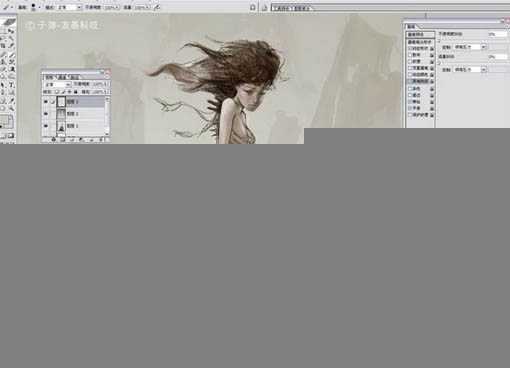The width and height of the screenshot is (510, 368).
Task: Add a layer mask from Layers panel footer
Action: [x=62, y=140]
